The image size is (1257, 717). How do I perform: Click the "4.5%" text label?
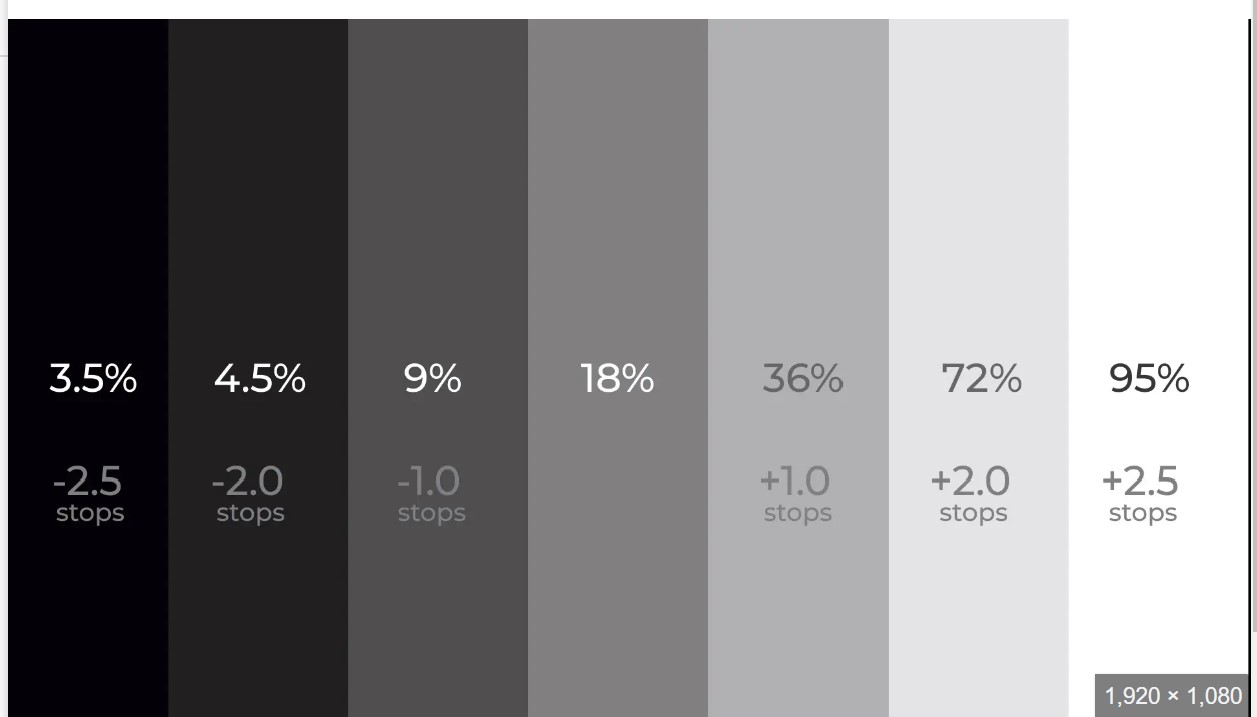pos(260,379)
